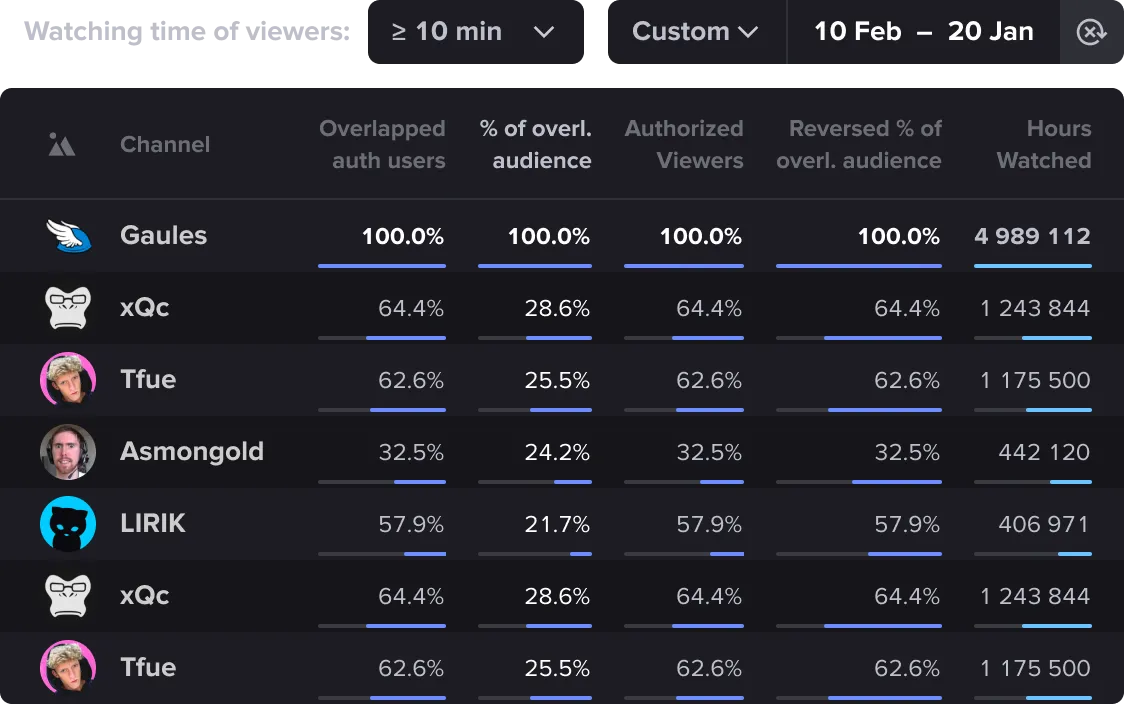This screenshot has height=704, width=1124.
Task: Click the bar under Gaules' 4 989 112 hours
Action: coord(1032,266)
